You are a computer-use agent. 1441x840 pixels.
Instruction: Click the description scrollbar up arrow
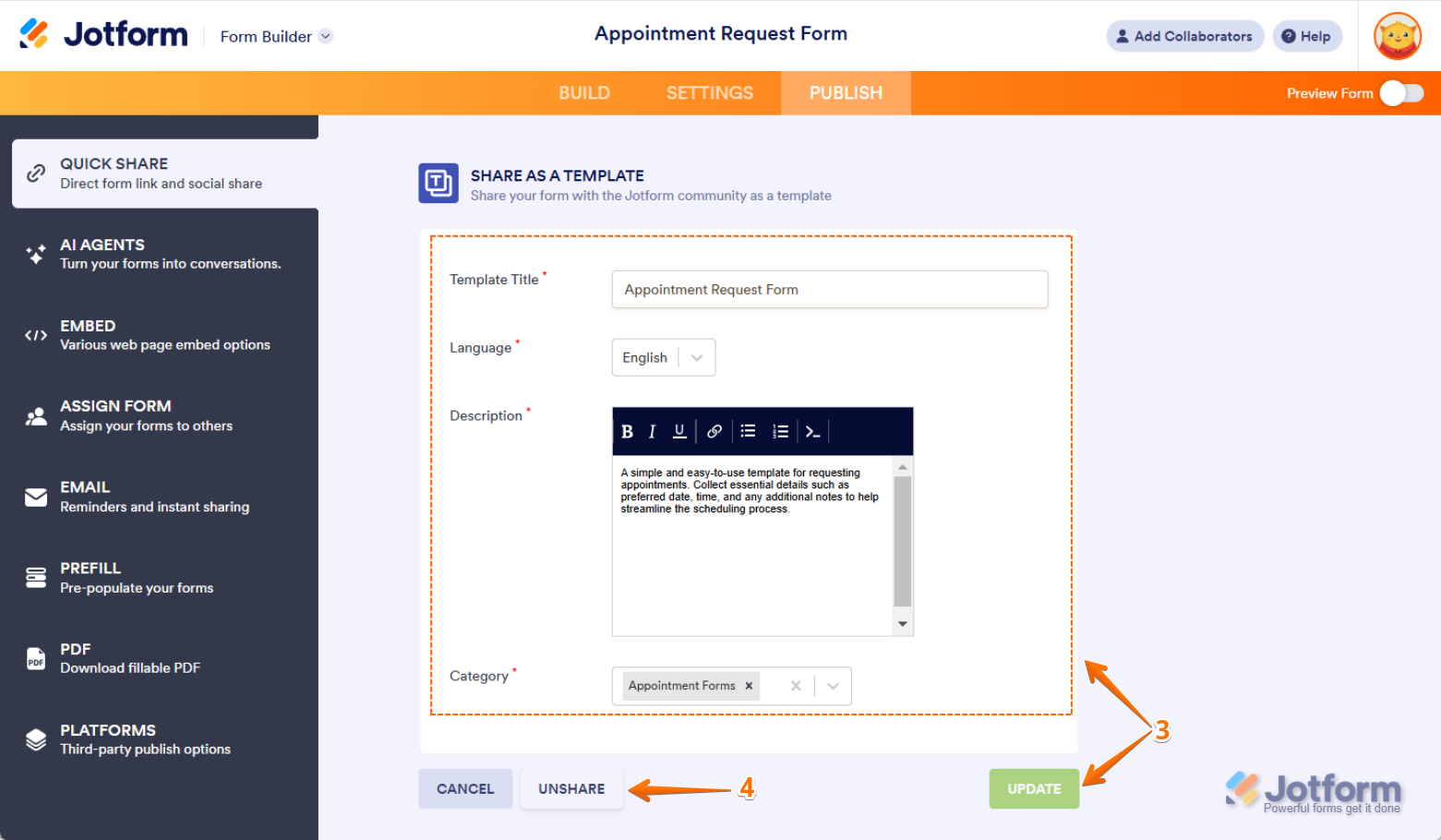(903, 467)
